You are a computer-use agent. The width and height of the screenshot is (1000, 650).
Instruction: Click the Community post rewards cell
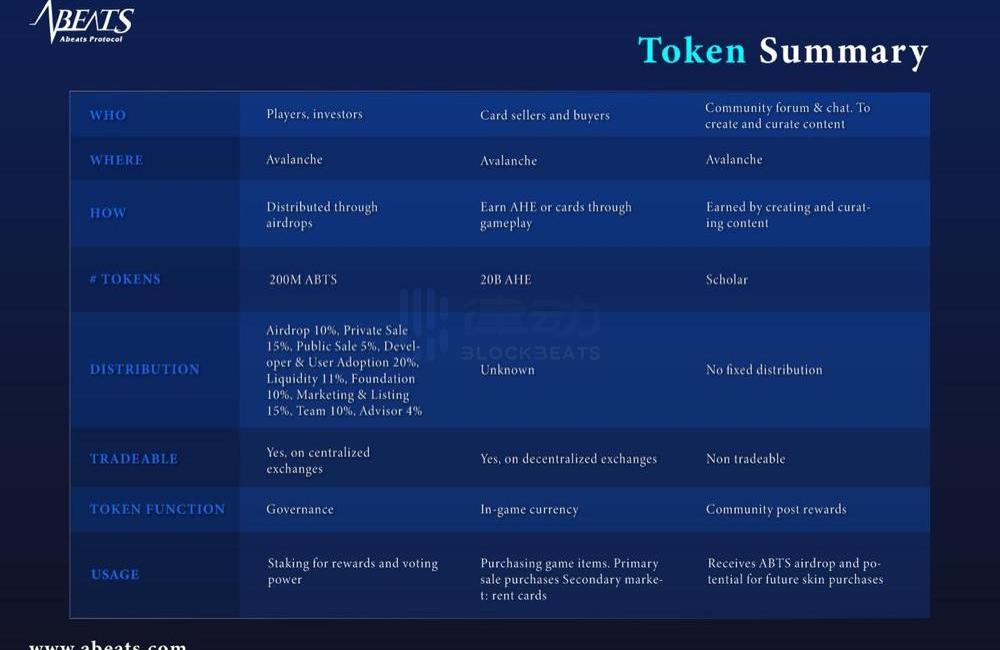(776, 509)
